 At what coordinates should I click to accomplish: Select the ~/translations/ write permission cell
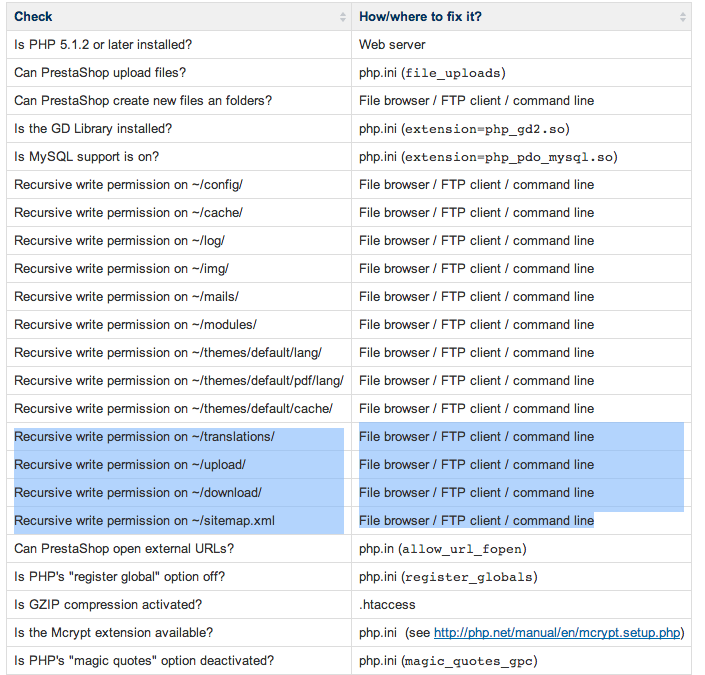pyautogui.click(x=145, y=437)
